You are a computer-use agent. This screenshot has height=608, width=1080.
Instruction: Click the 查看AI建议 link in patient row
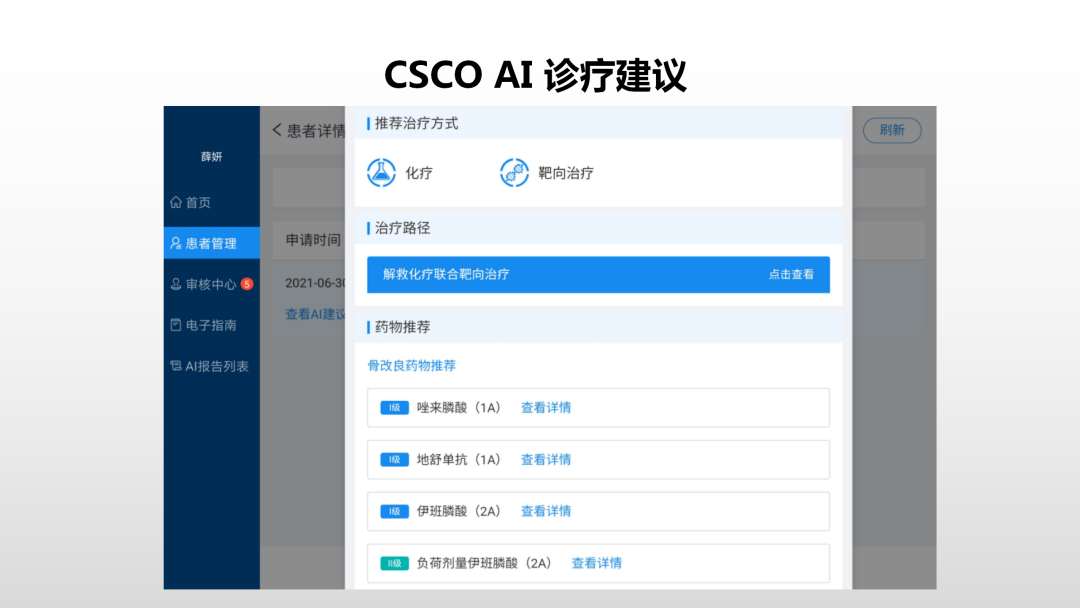(x=315, y=314)
